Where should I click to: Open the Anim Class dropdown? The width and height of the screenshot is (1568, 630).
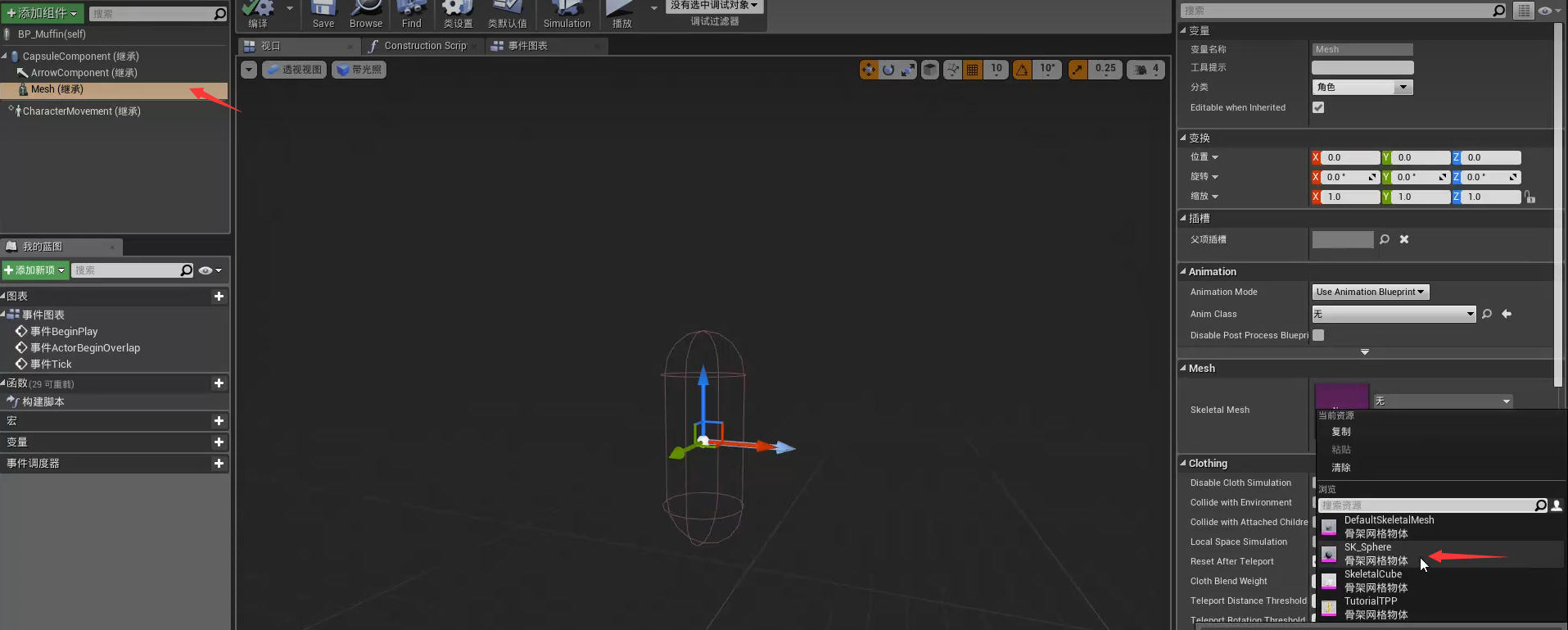point(1393,314)
